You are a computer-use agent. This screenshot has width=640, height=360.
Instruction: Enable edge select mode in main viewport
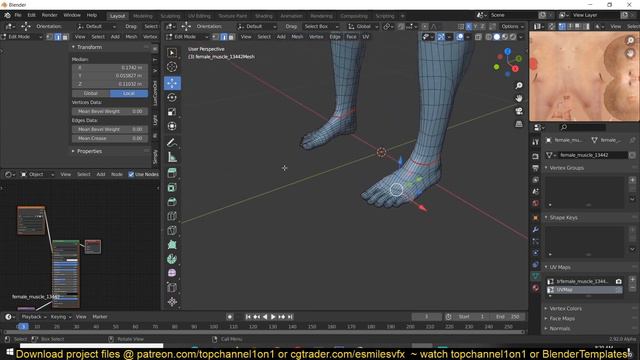(224, 37)
